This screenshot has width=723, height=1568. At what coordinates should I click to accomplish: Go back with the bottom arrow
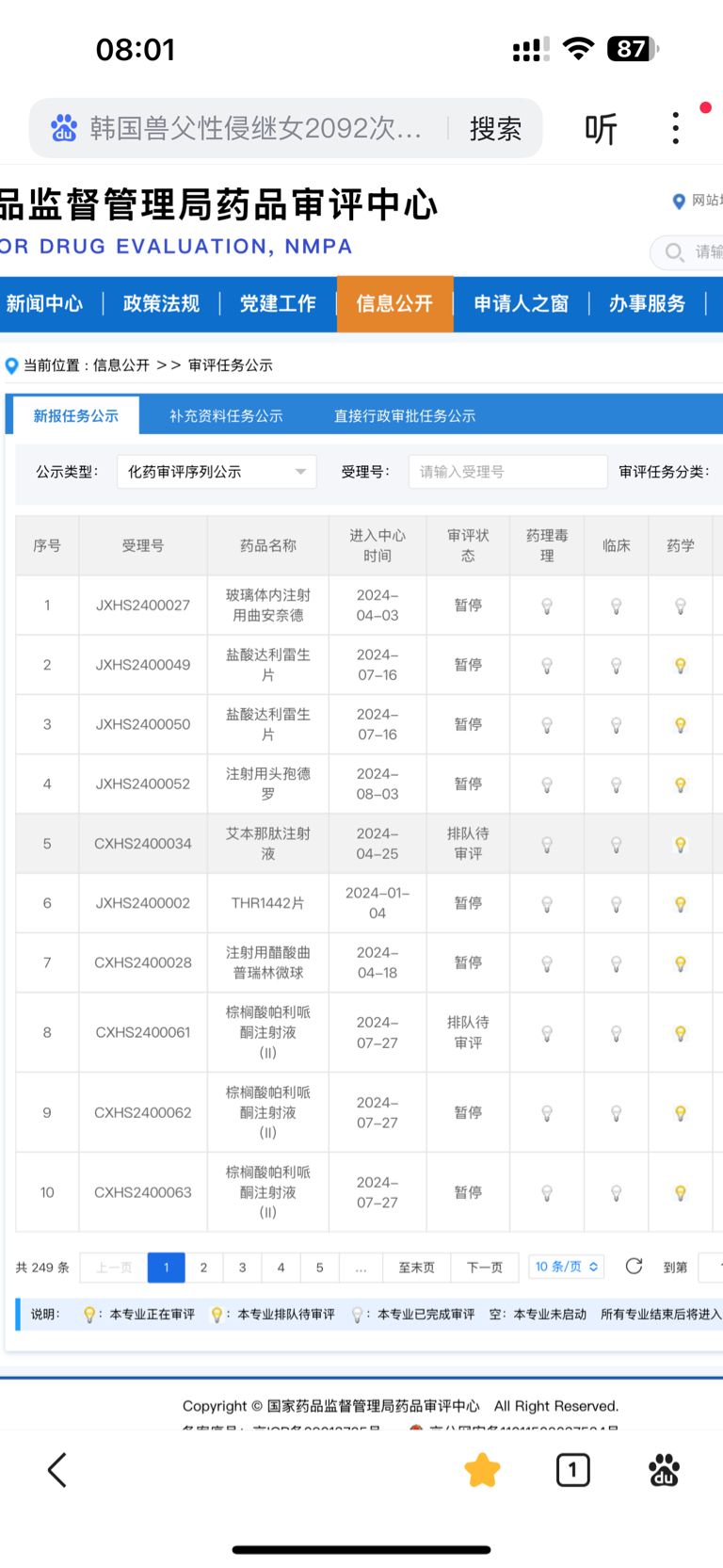[x=57, y=1469]
